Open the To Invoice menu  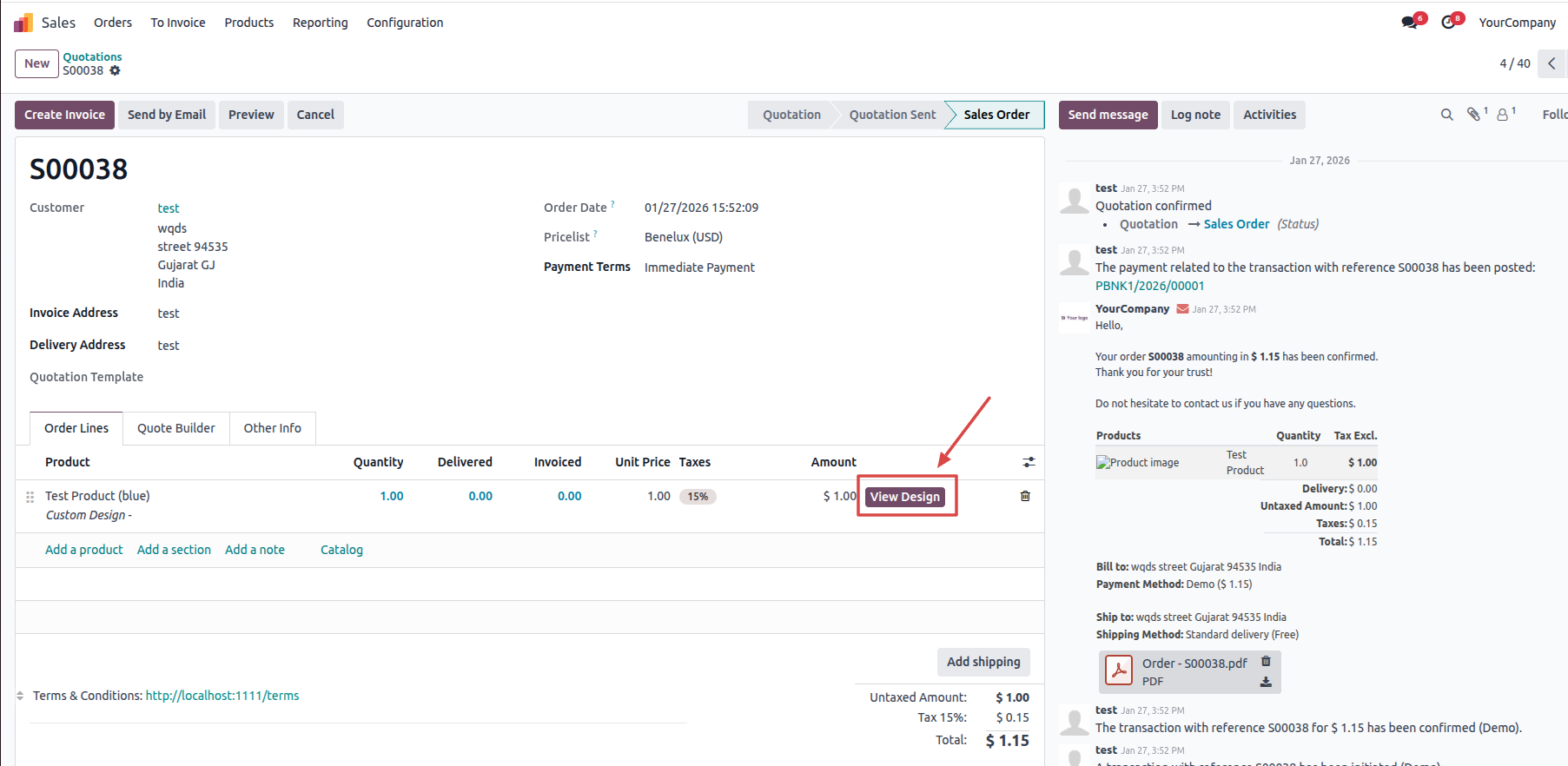pyautogui.click(x=178, y=23)
